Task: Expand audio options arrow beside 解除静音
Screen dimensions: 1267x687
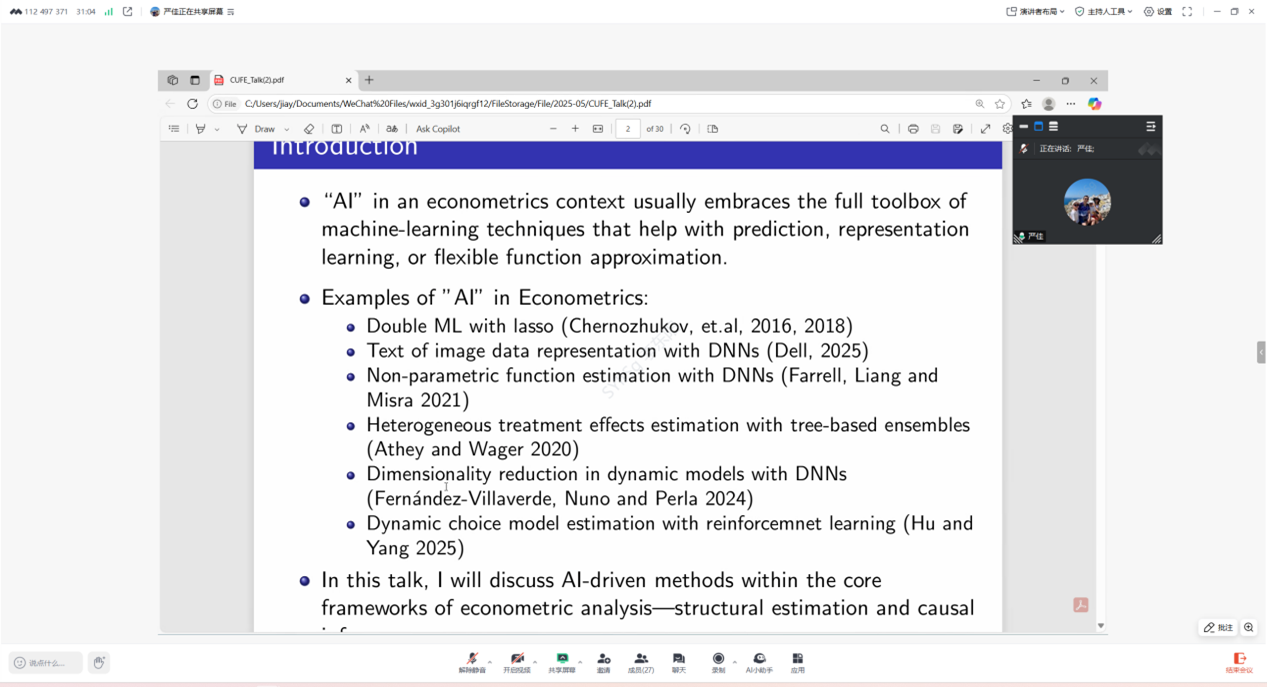Action: pyautogui.click(x=490, y=661)
